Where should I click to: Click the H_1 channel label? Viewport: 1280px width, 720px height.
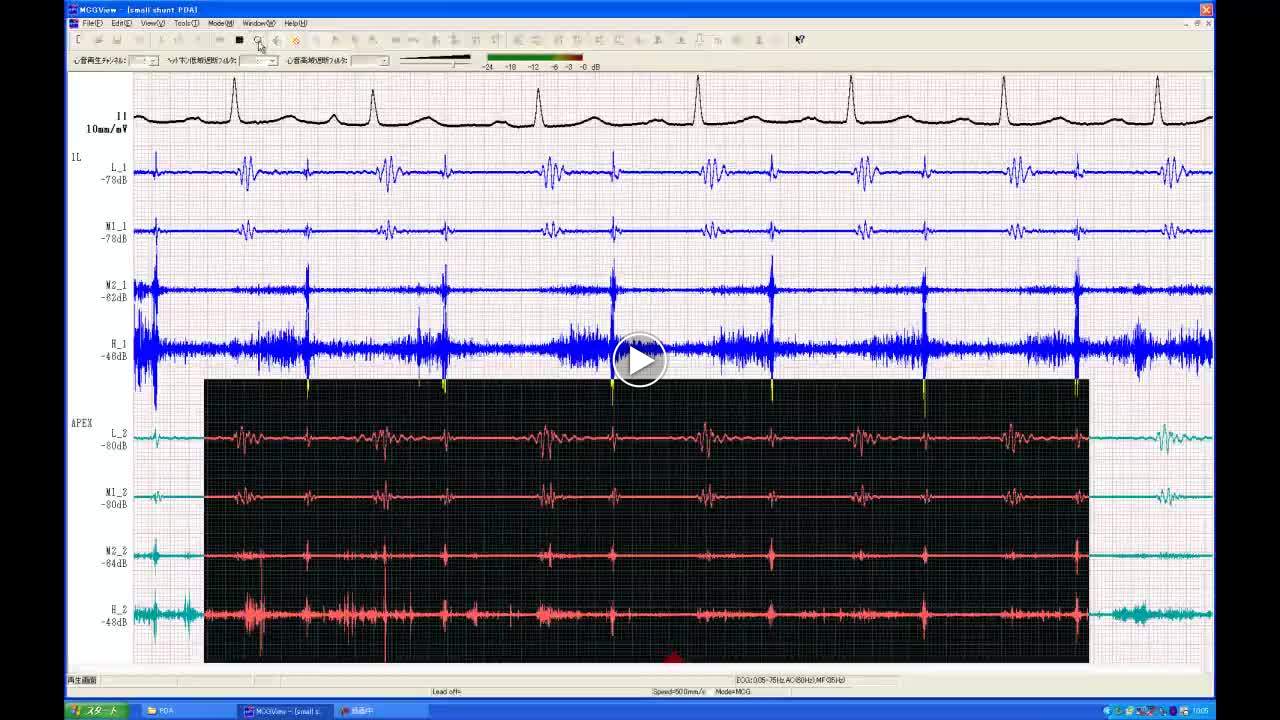point(118,344)
